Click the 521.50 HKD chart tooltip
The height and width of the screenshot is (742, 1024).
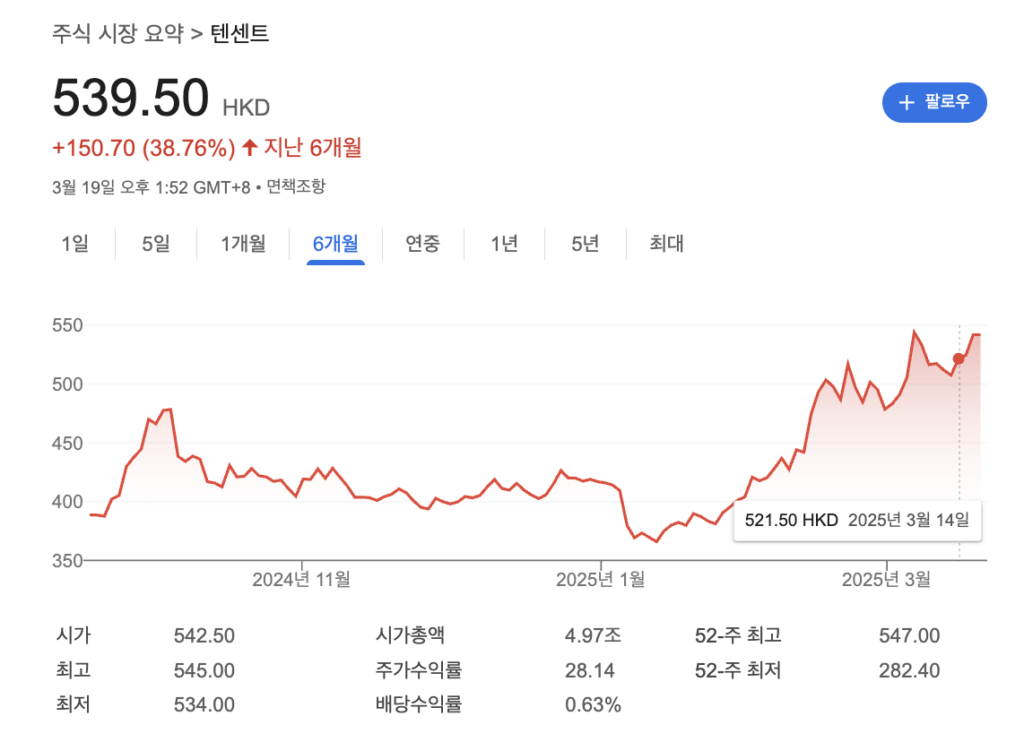click(857, 520)
